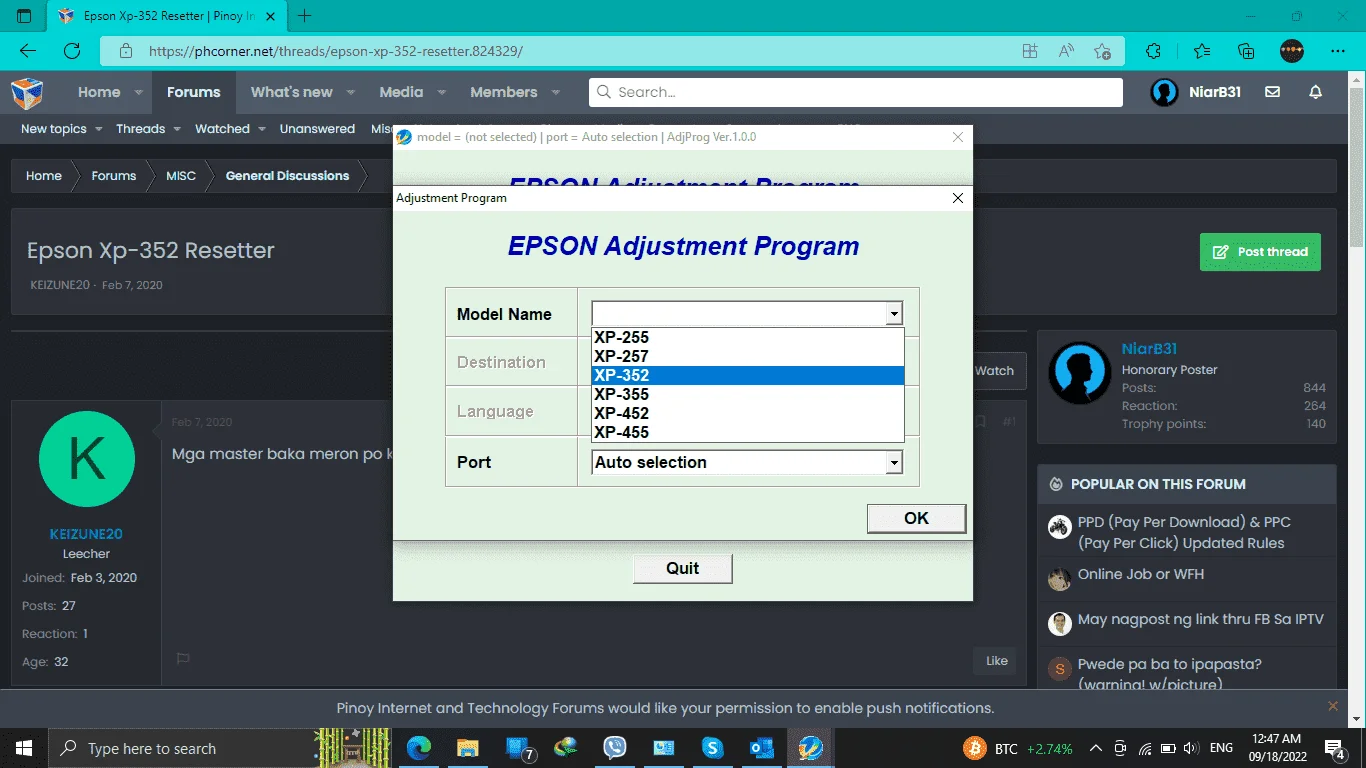Open the MISC breadcrumb link

[181, 176]
